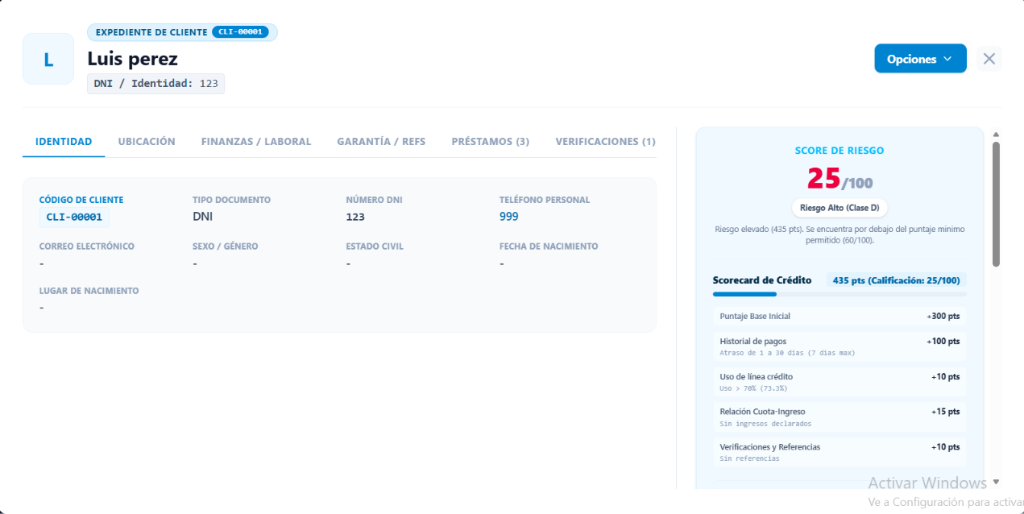Viewport: 1024px width, 514px height.
Task: Click the risk panel scrollbar thumb
Action: [x=996, y=204]
